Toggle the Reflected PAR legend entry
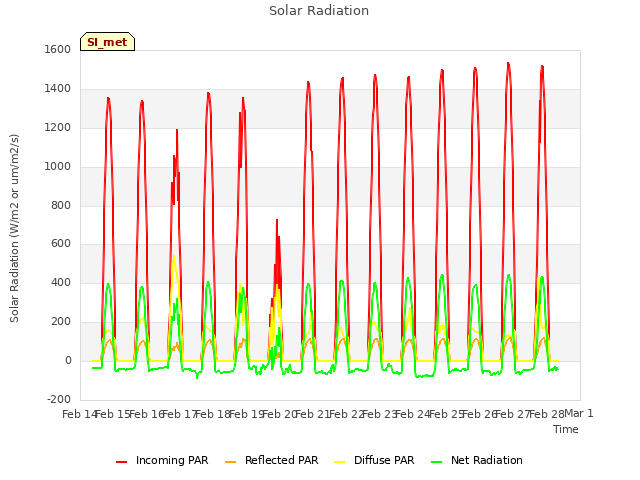The width and height of the screenshot is (640, 480). [x=271, y=460]
